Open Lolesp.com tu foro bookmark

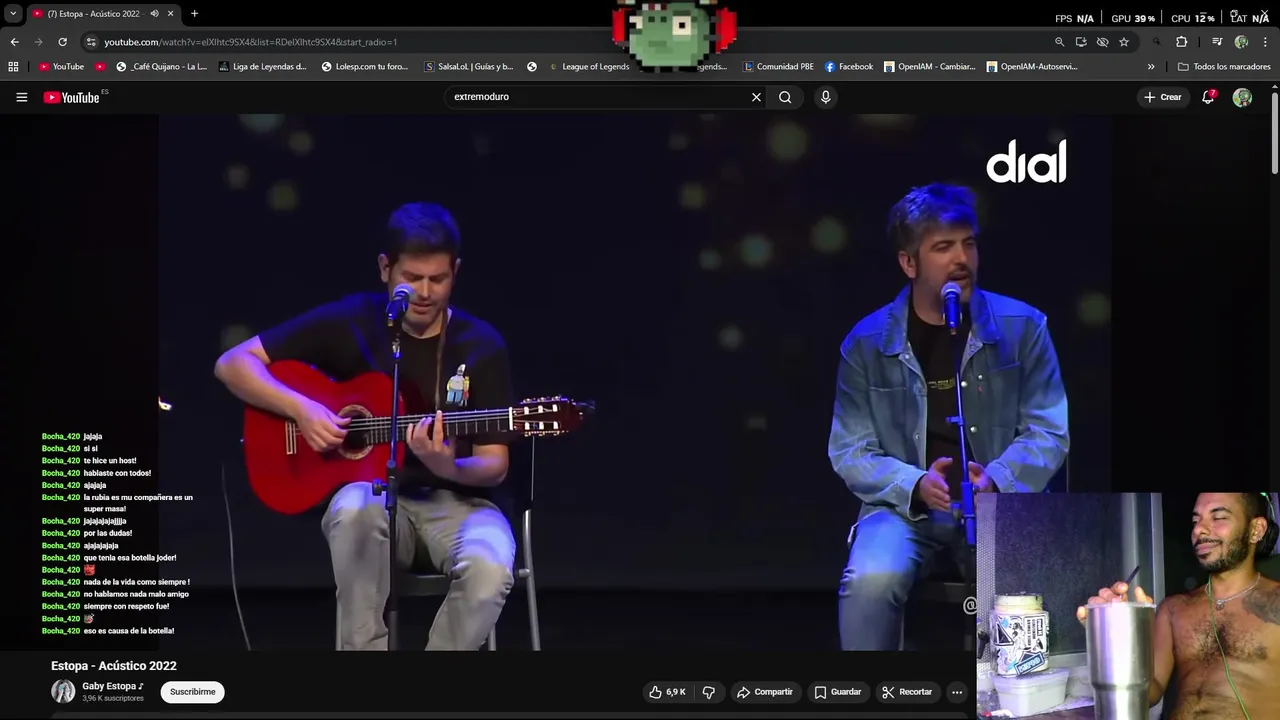365,67
